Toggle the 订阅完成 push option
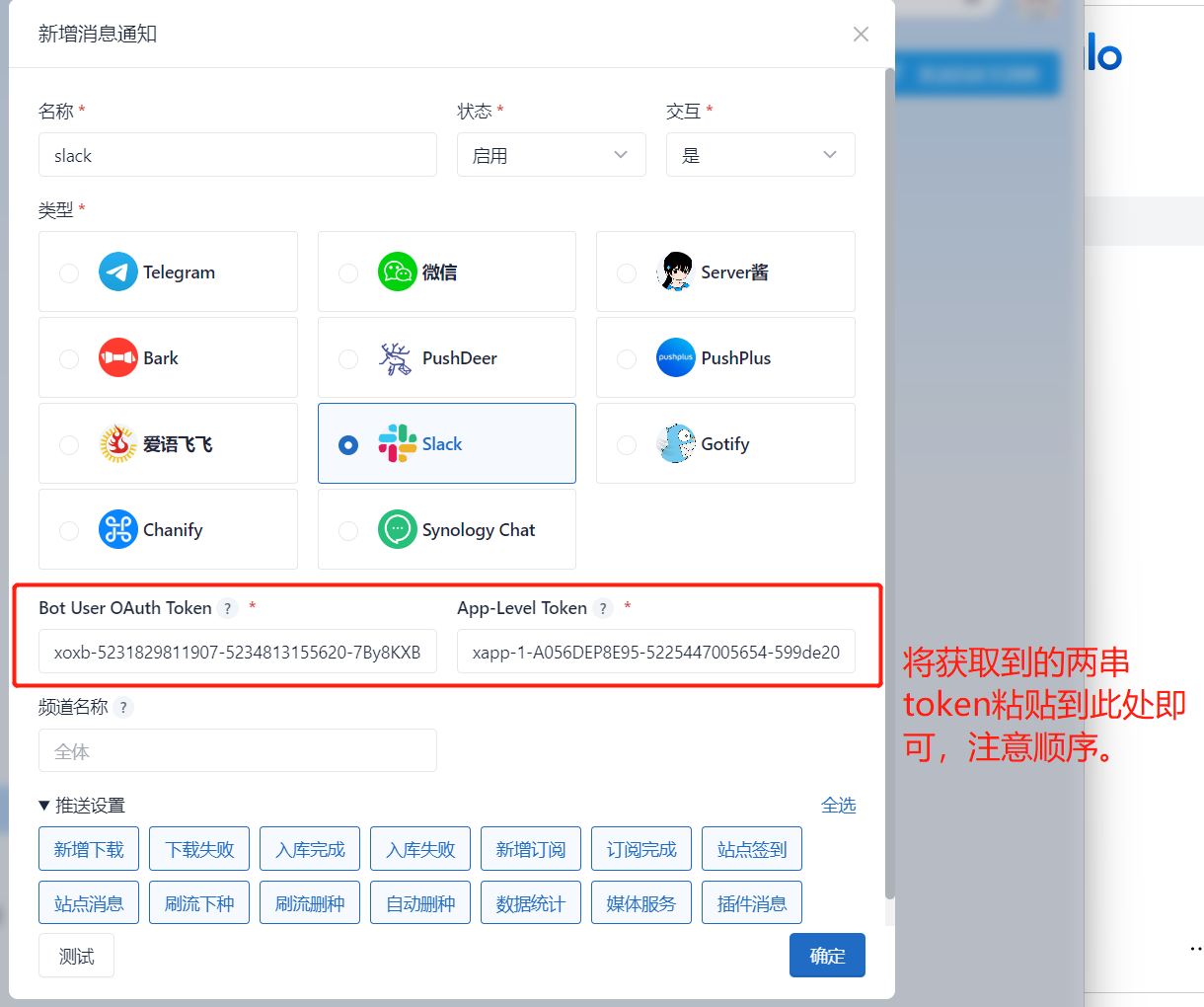Viewport: 1204px width, 1007px height. click(x=641, y=849)
